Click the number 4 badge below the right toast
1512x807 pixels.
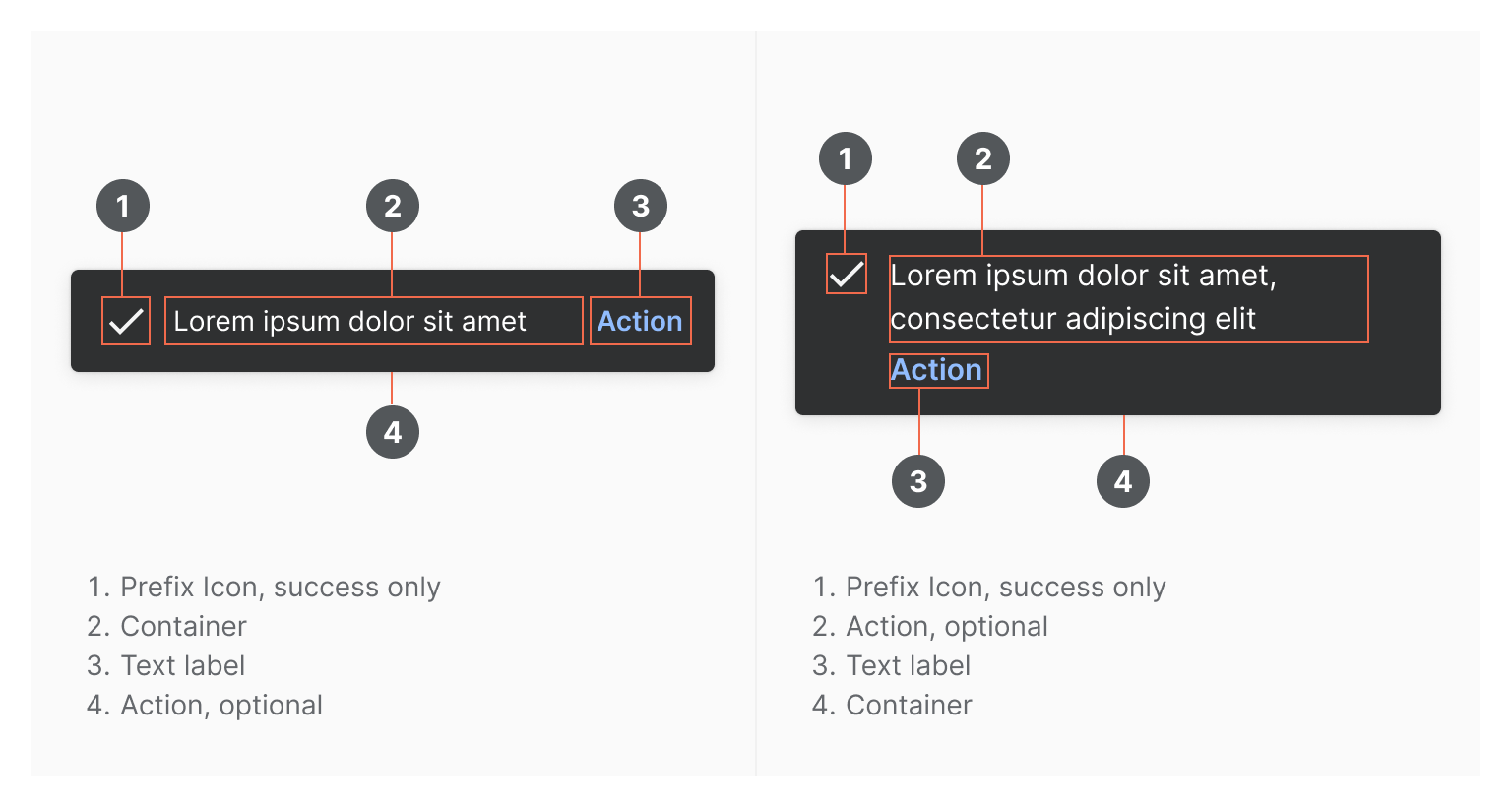pyautogui.click(x=1123, y=481)
